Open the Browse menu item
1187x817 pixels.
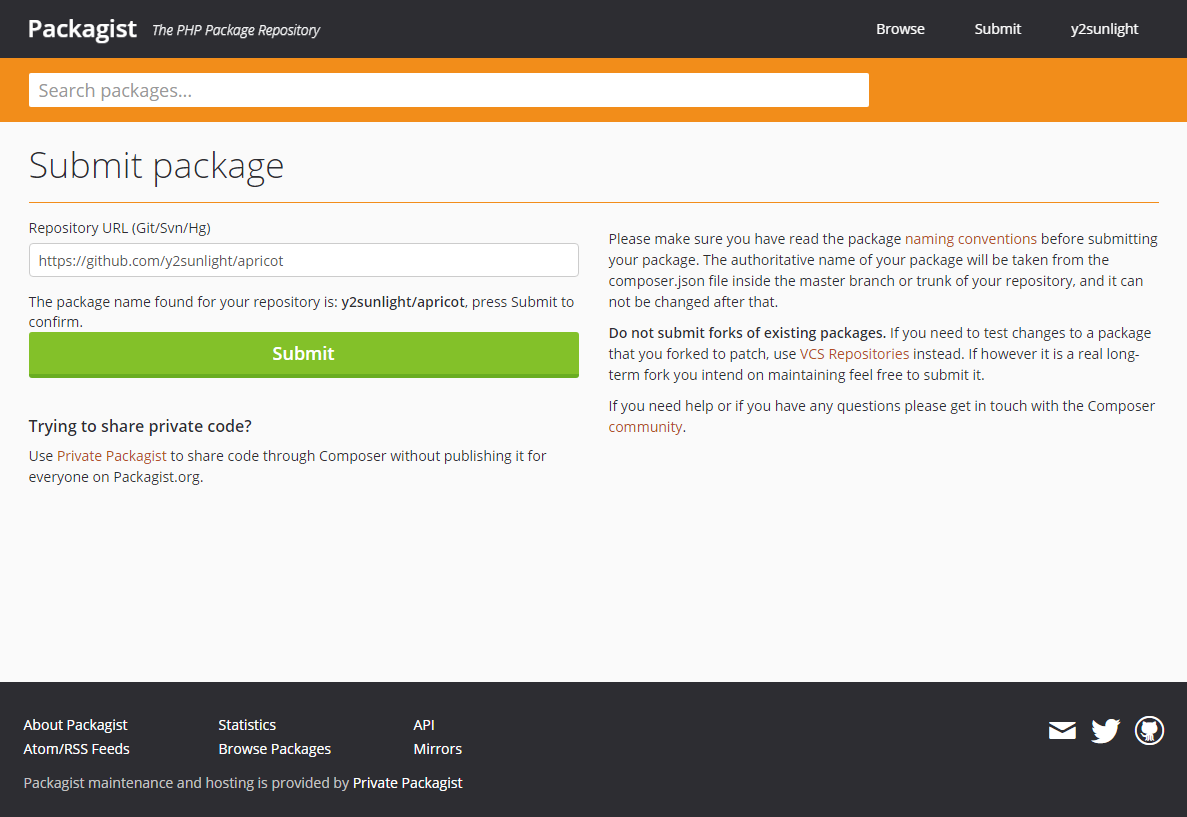pyautogui.click(x=900, y=29)
